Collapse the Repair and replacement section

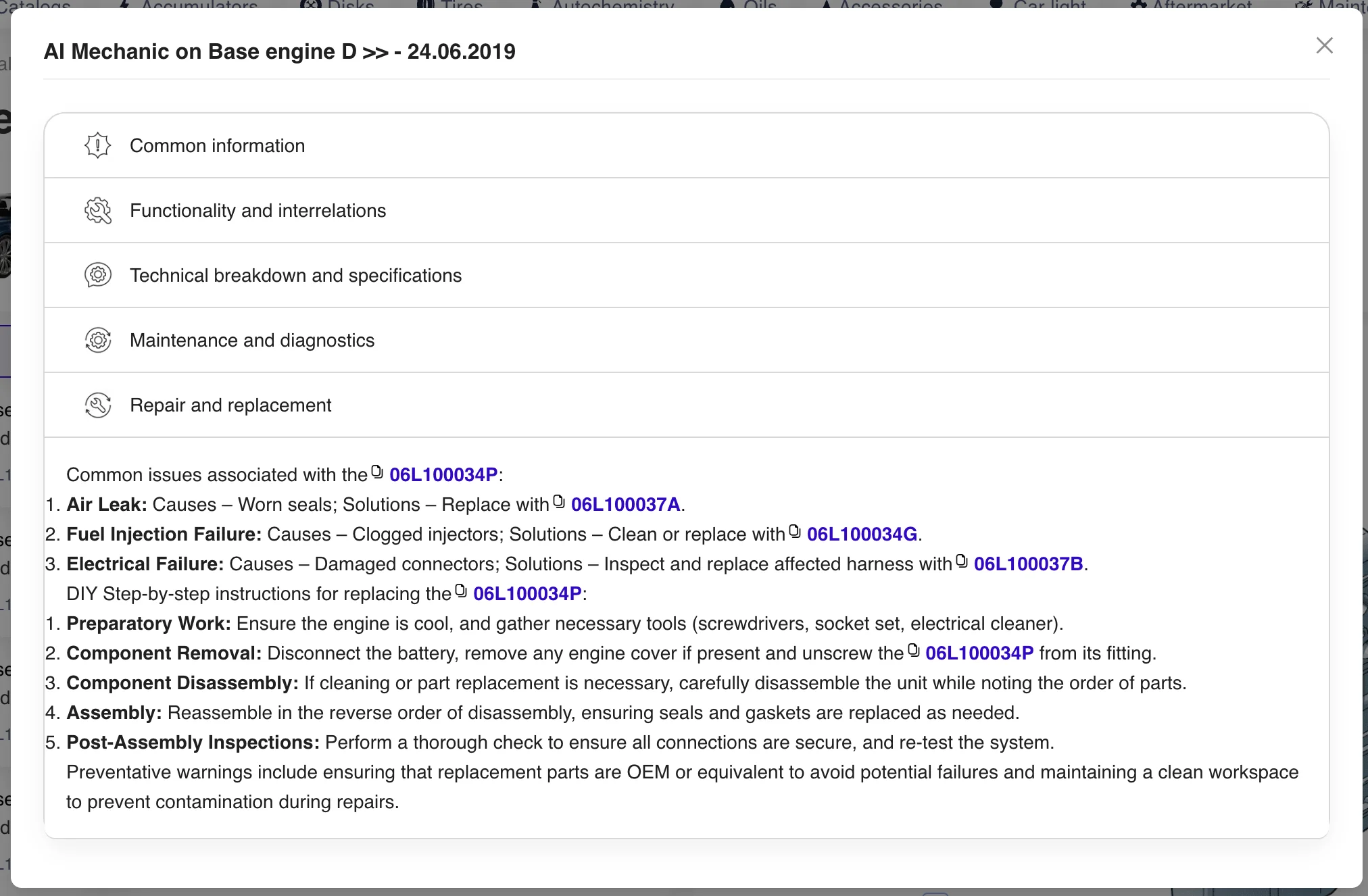point(230,405)
